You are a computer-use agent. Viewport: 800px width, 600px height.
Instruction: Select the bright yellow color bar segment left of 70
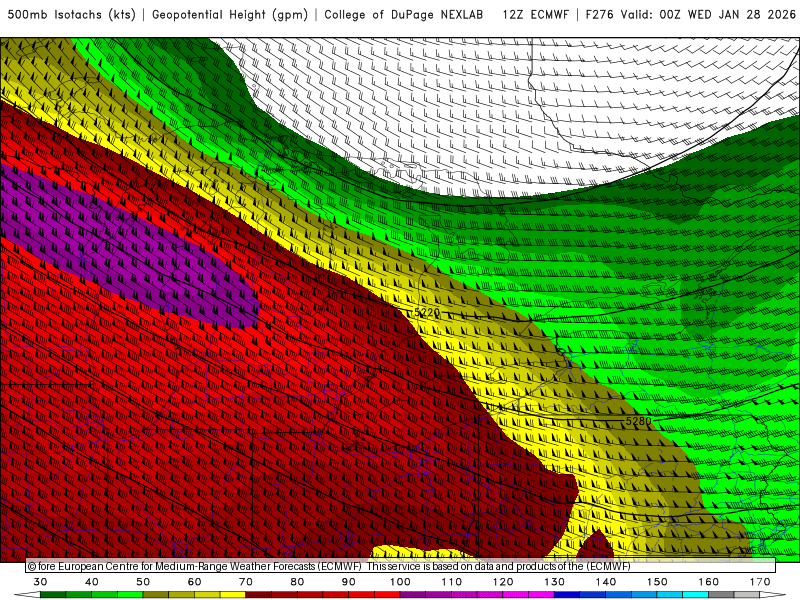[233, 595]
